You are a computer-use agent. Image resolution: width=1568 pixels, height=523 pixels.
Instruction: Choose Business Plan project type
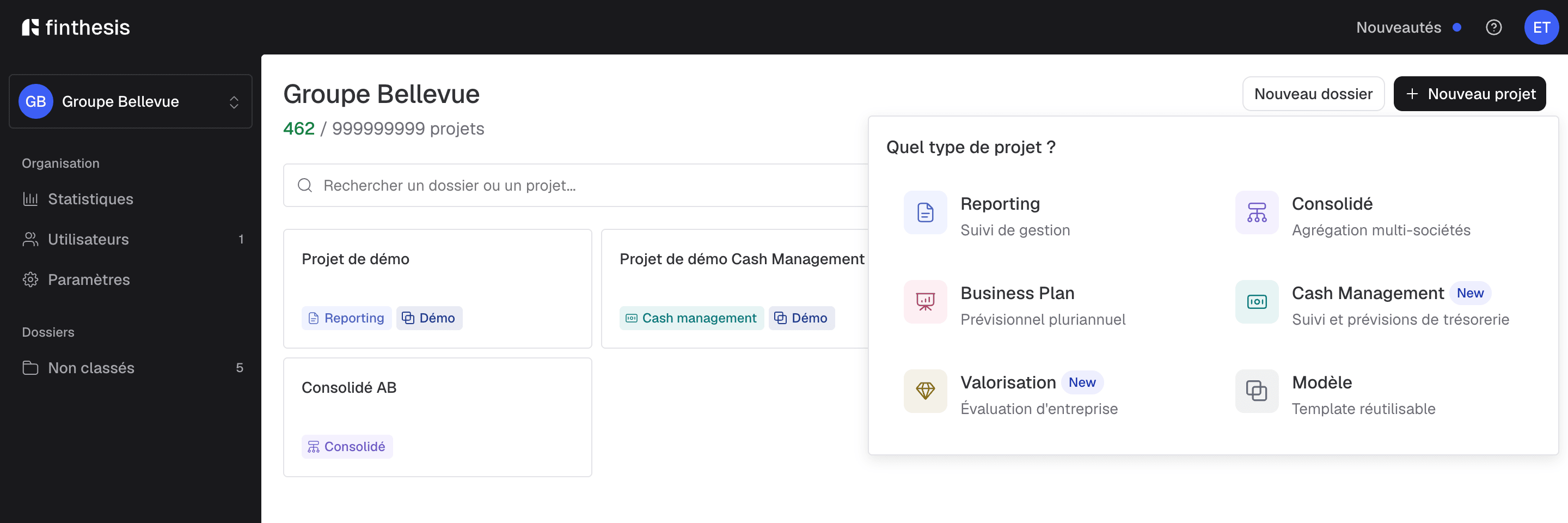click(x=1048, y=306)
